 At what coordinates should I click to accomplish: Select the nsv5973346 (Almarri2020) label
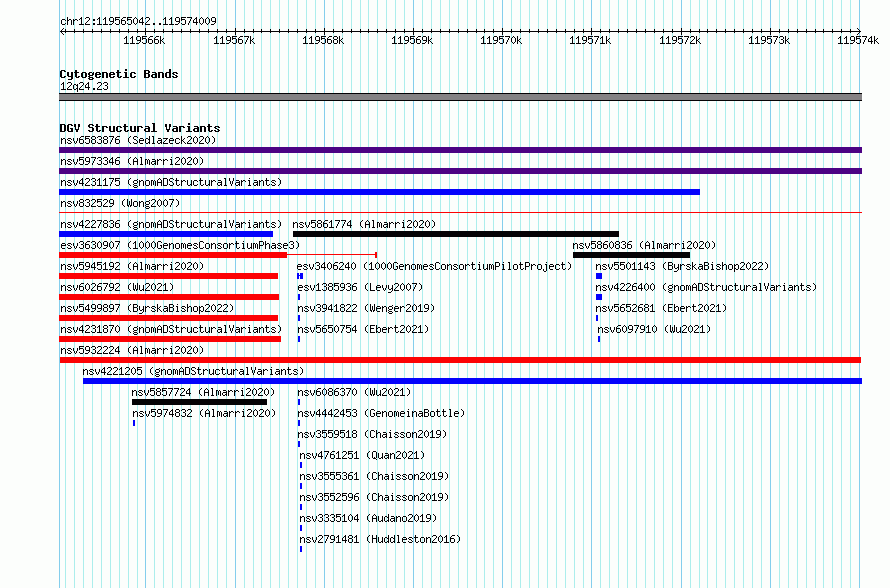pyautogui.click(x=132, y=161)
